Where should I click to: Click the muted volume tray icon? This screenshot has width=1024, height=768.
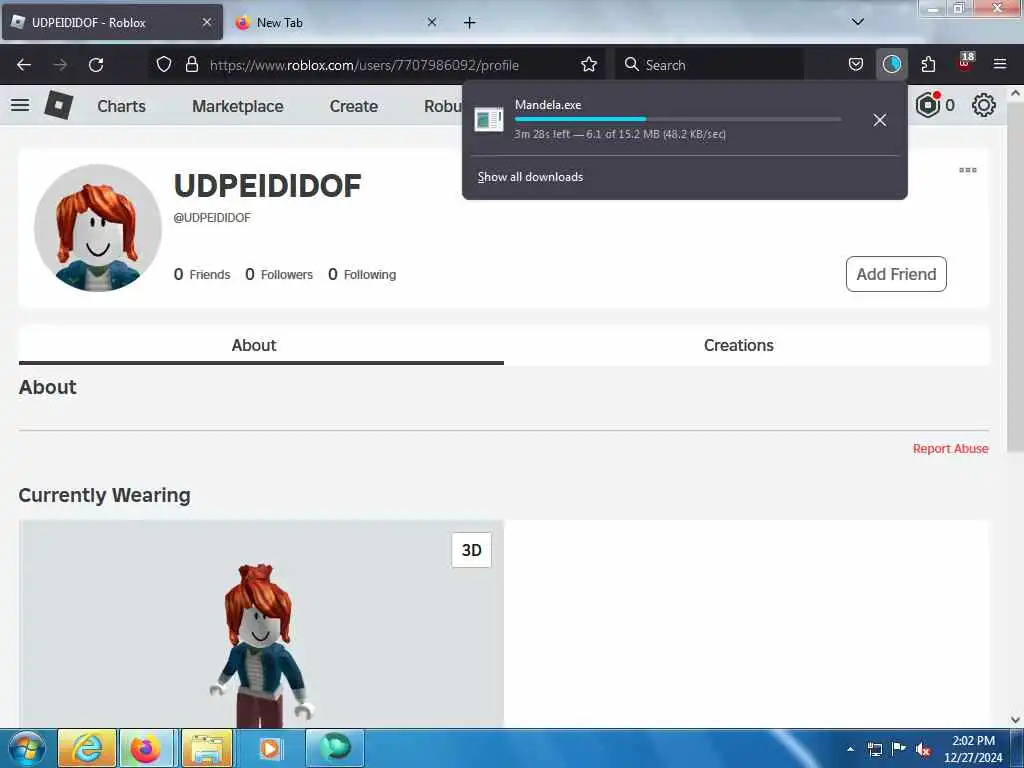923,749
